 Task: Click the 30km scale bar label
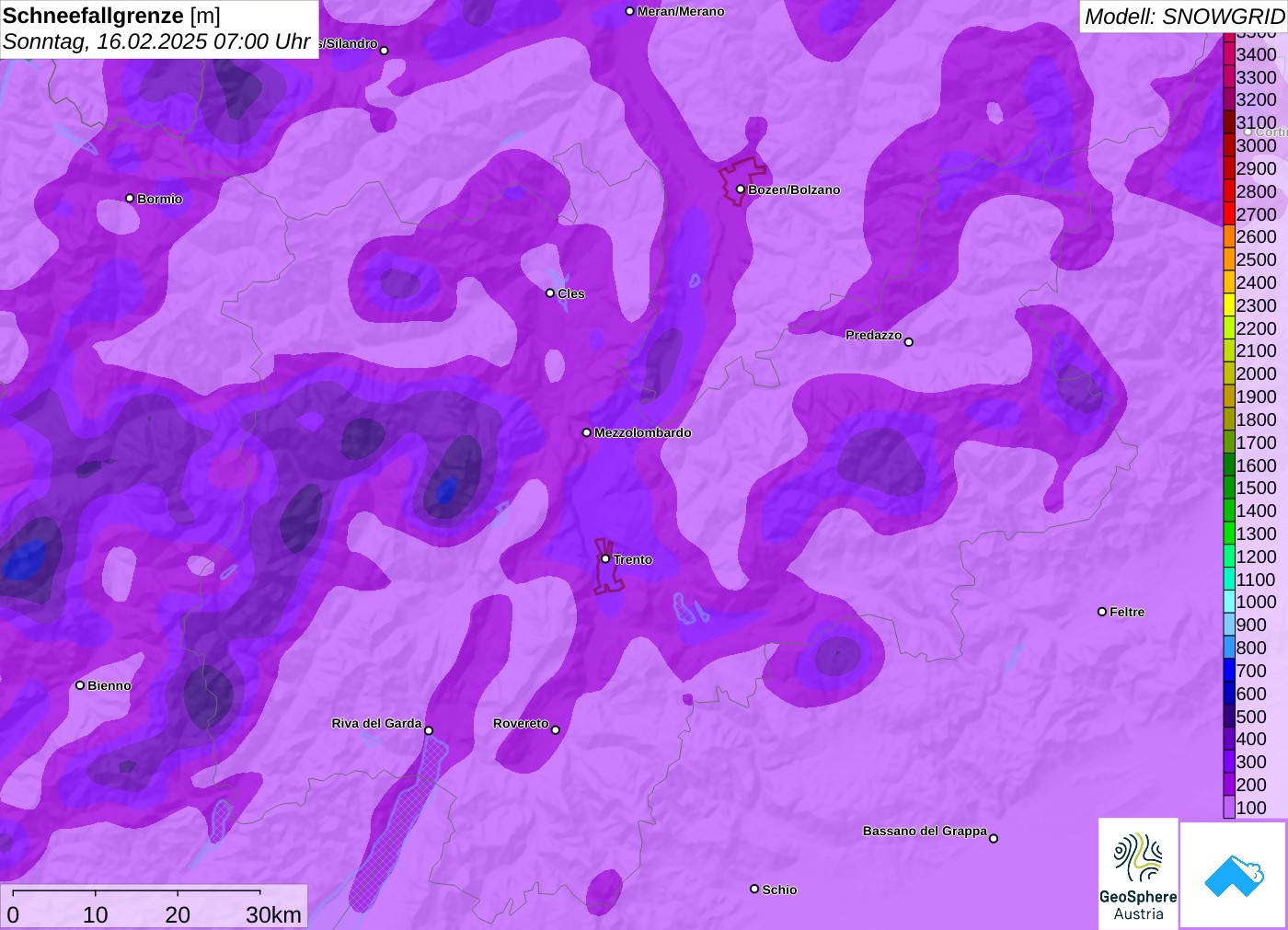(x=273, y=914)
